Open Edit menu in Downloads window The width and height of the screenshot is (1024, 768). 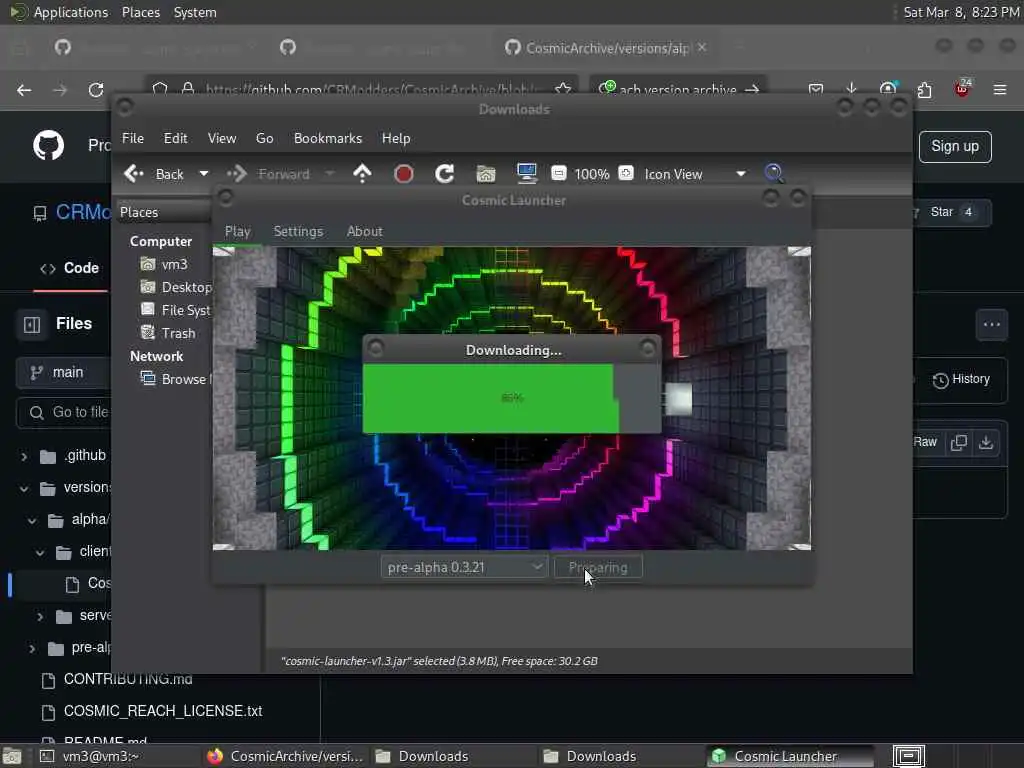point(175,138)
